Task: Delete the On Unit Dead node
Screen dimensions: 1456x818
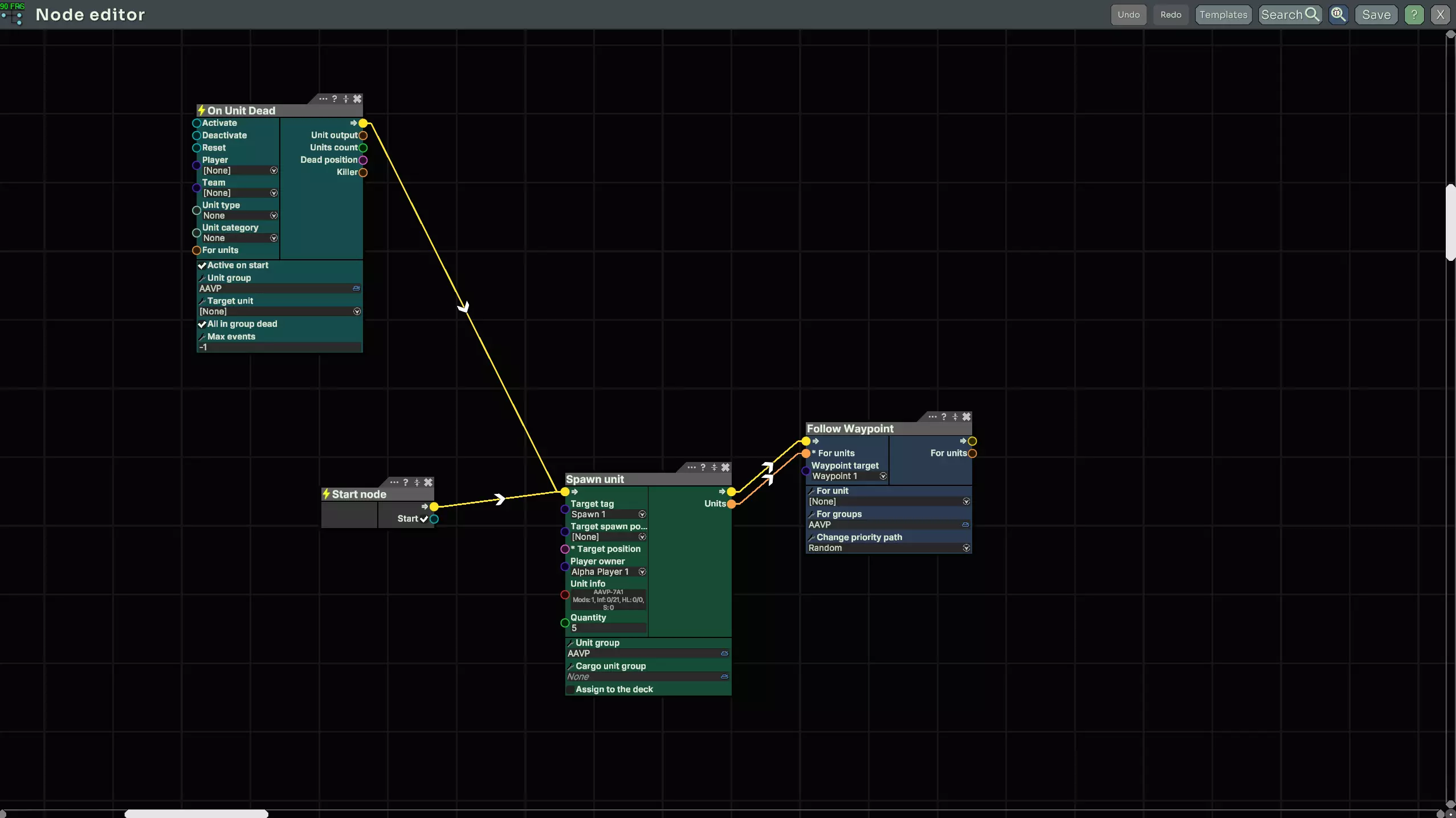Action: [x=357, y=99]
